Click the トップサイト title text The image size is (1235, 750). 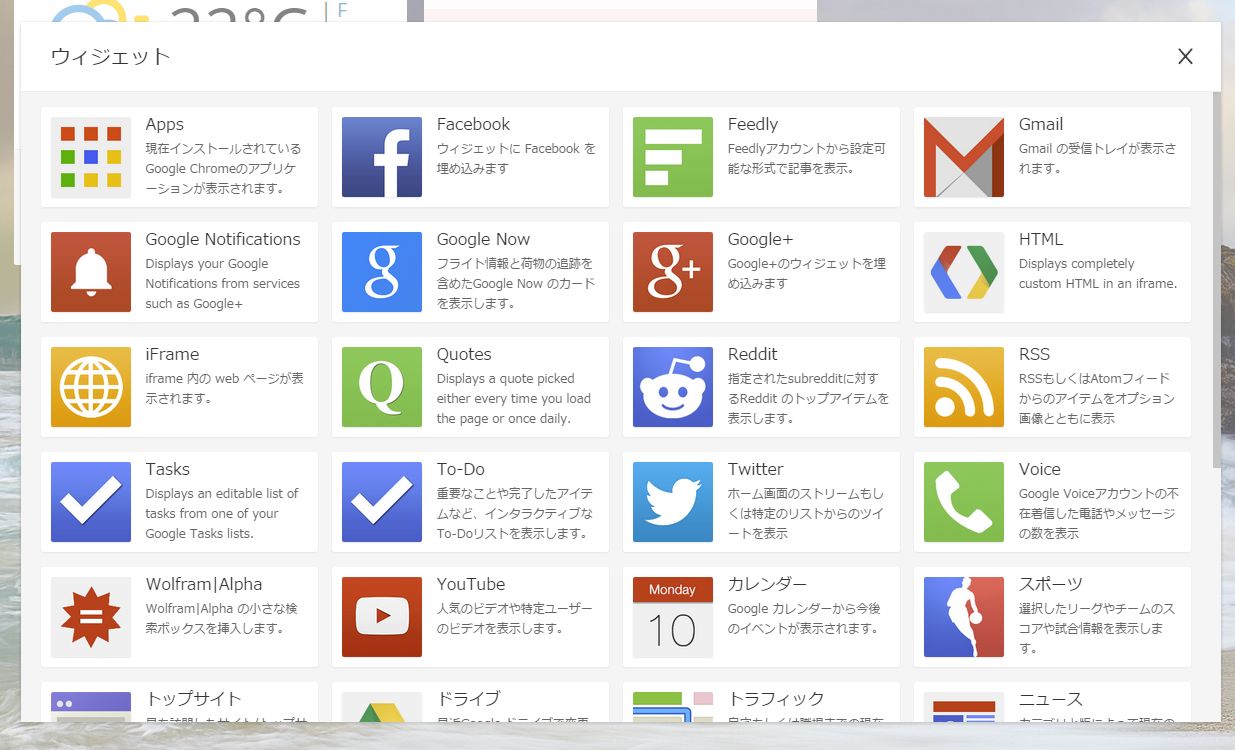[194, 699]
